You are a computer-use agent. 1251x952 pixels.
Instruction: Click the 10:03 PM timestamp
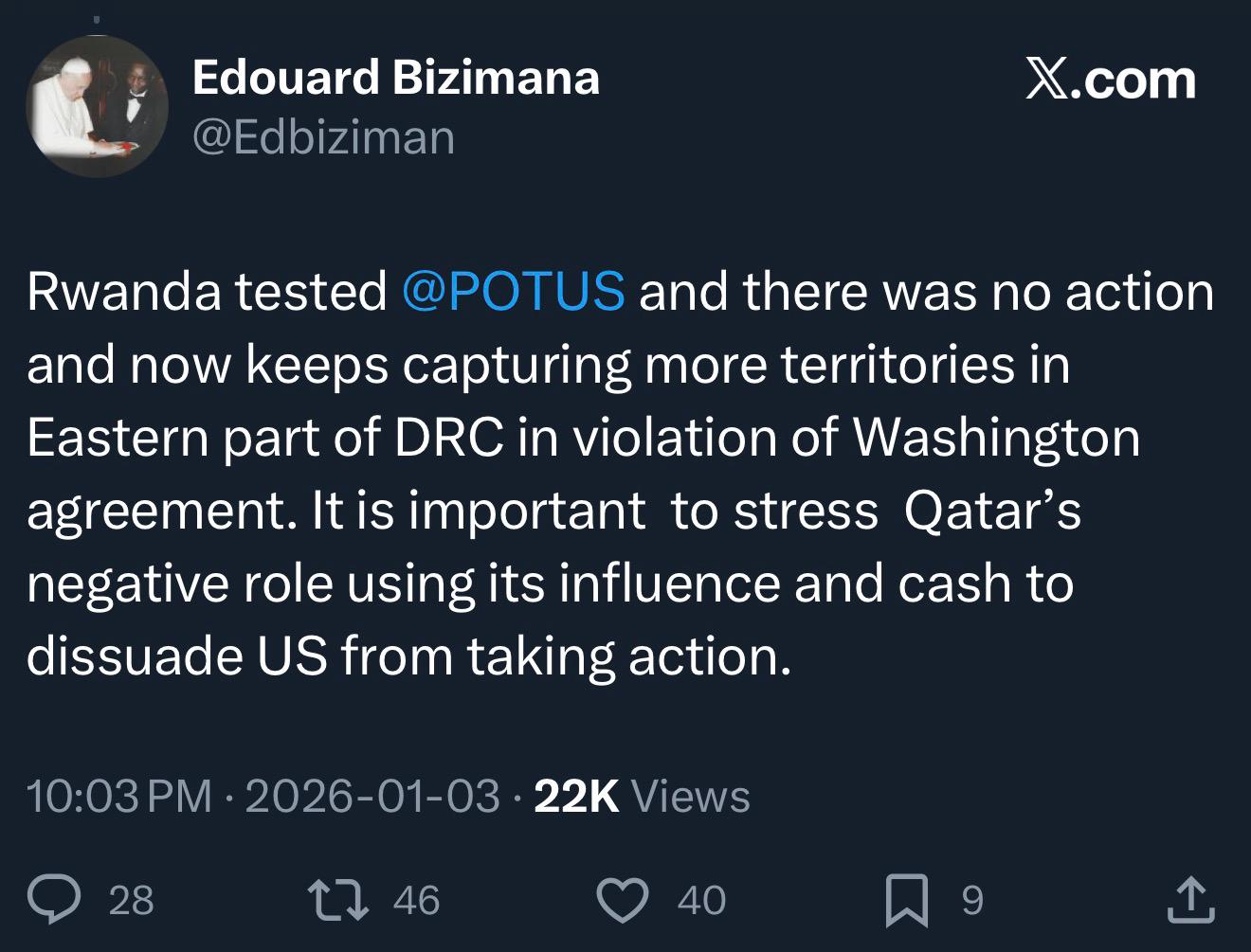tap(118, 796)
